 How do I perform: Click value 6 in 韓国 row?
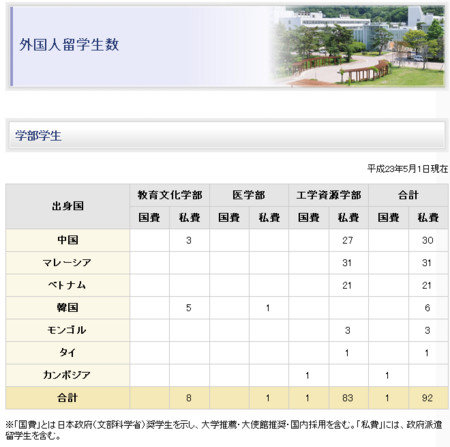427,308
